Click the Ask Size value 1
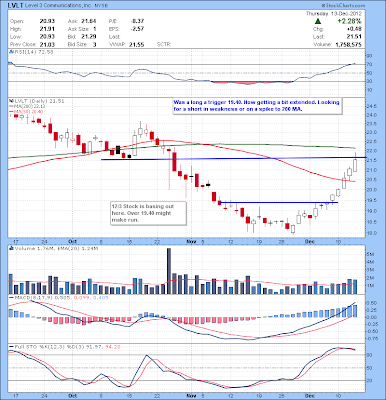The width and height of the screenshot is (386, 400). (94, 29)
